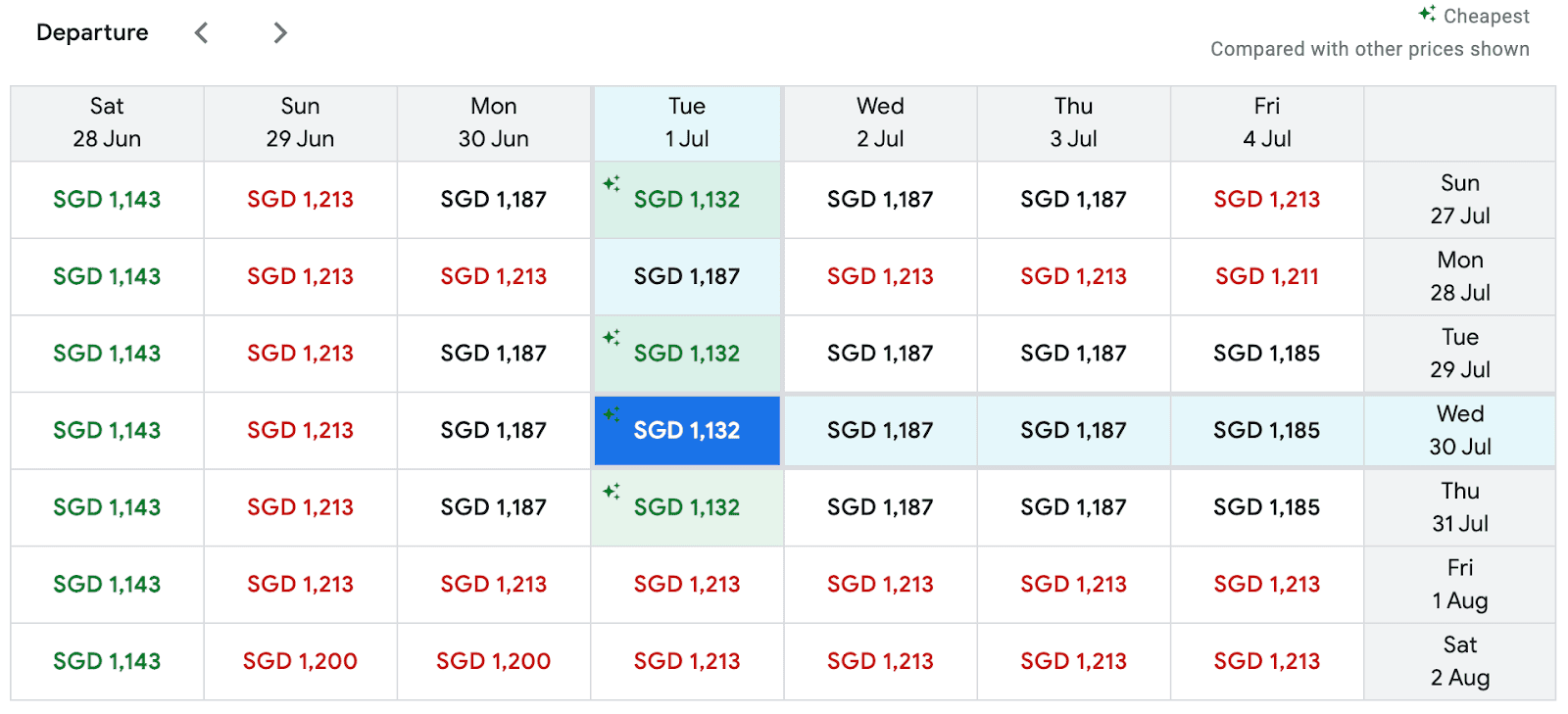The width and height of the screenshot is (1568, 714).
Task: Select the Sat 28 Jun departure column header
Action: [x=107, y=122]
